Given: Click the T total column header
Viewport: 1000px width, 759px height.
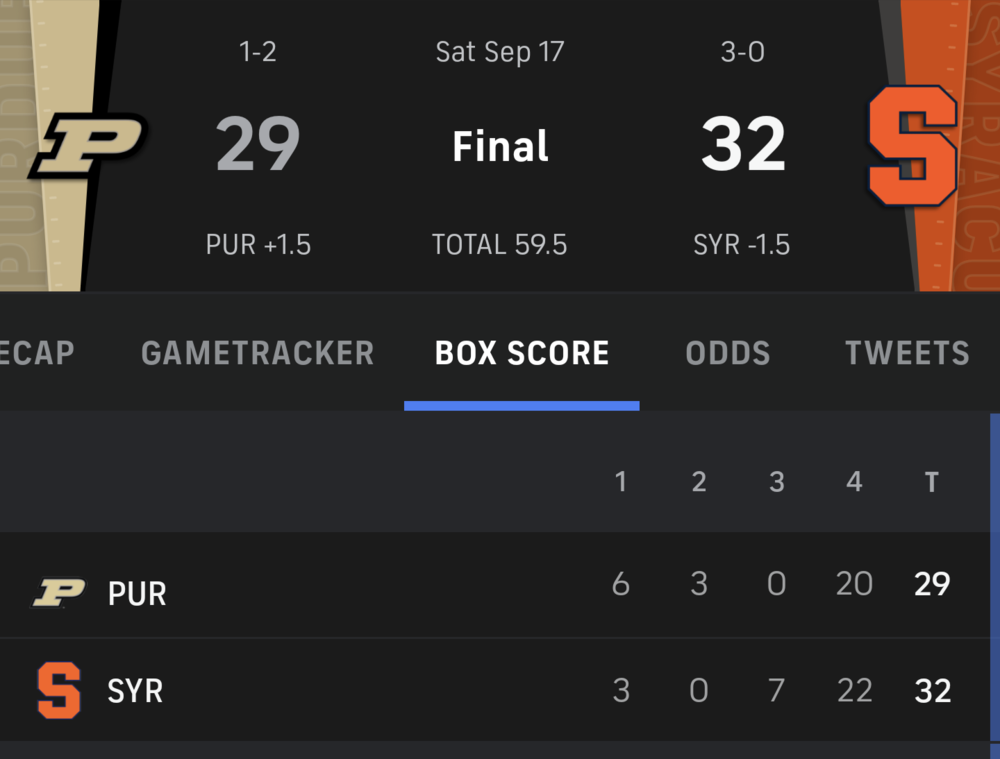Looking at the screenshot, I should [x=932, y=483].
